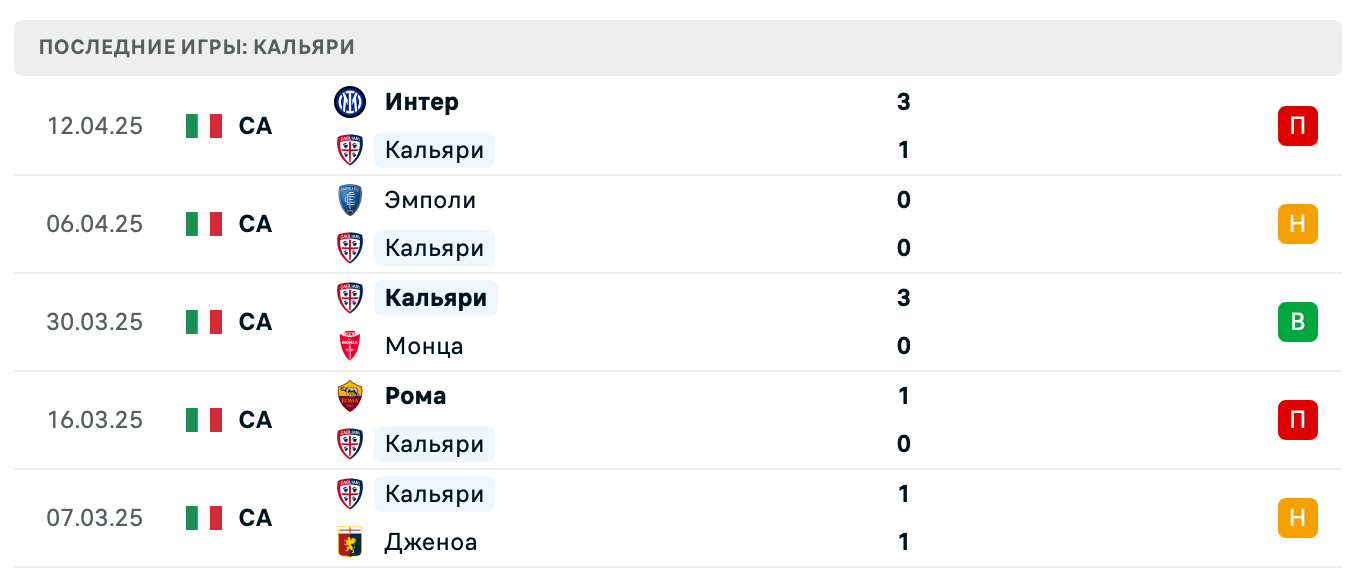This screenshot has height=582, width=1358.
Task: Click the Empoli club logo
Action: click(350, 199)
